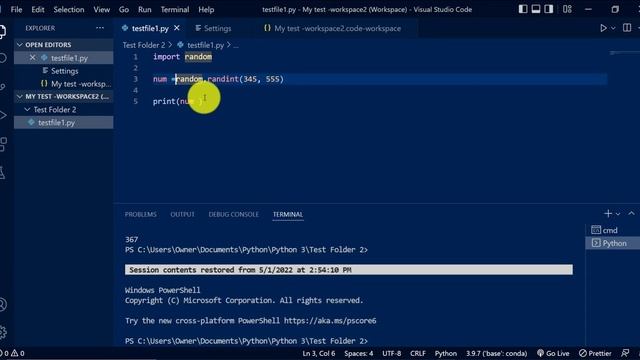
Task: Click the last PowerShell prompt in terminal
Action: point(246,341)
